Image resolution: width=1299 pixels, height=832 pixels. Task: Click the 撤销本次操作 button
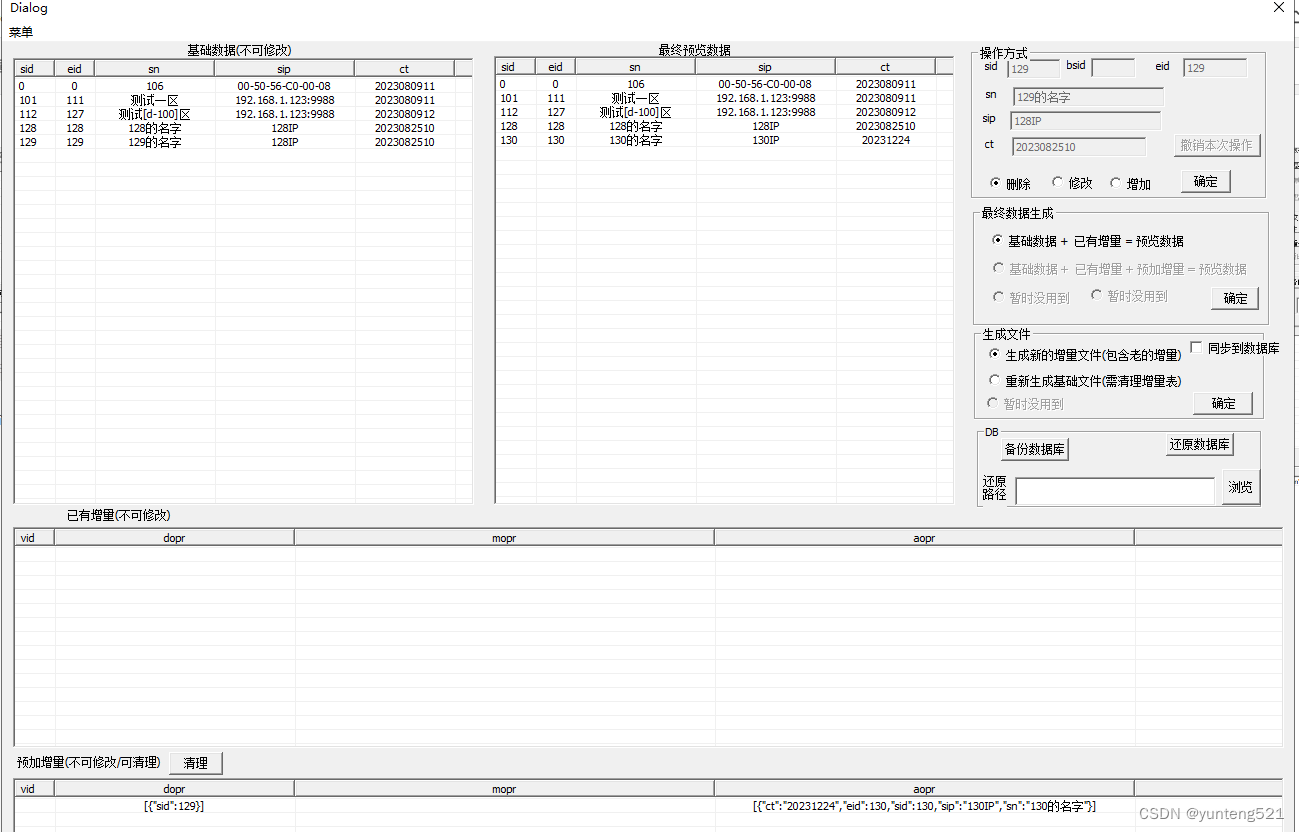1216,145
